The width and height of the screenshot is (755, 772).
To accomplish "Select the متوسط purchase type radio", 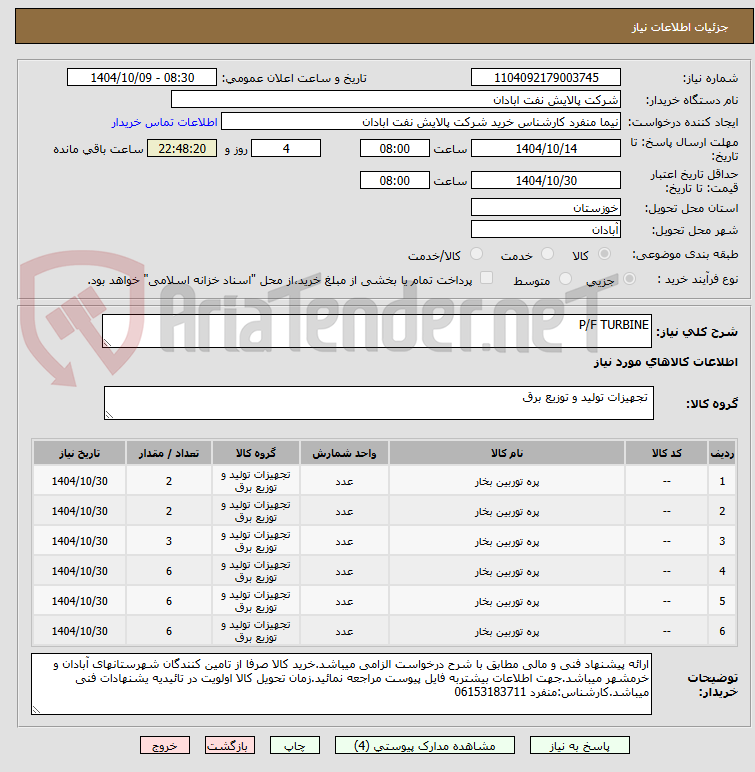I will coord(565,279).
